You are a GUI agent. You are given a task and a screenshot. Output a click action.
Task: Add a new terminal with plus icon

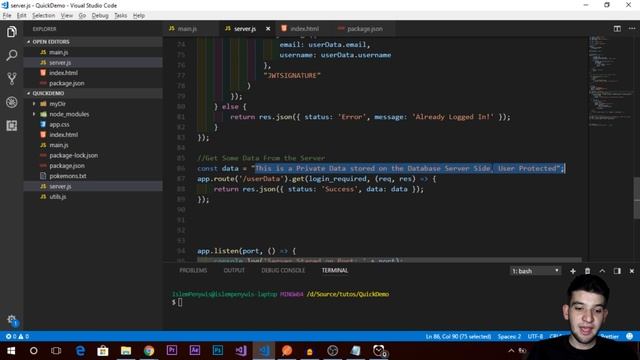click(573, 271)
